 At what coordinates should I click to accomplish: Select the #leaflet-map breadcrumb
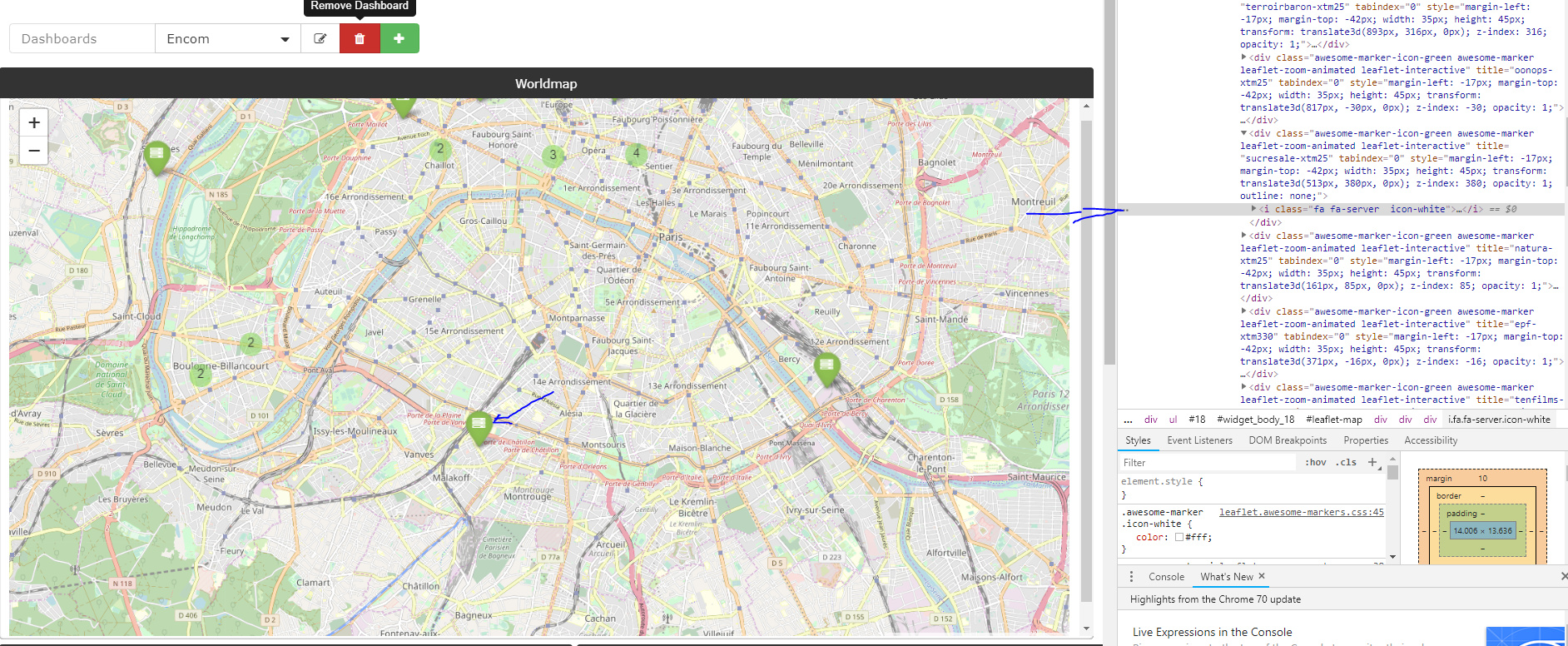pos(1334,420)
